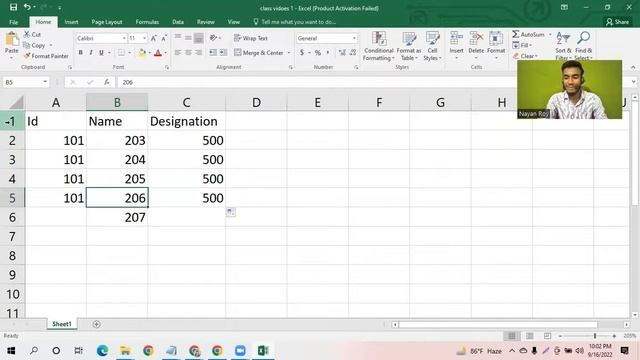Apply fill color bucket icon
This screenshot has width=640, height=360.
pyautogui.click(x=142, y=53)
